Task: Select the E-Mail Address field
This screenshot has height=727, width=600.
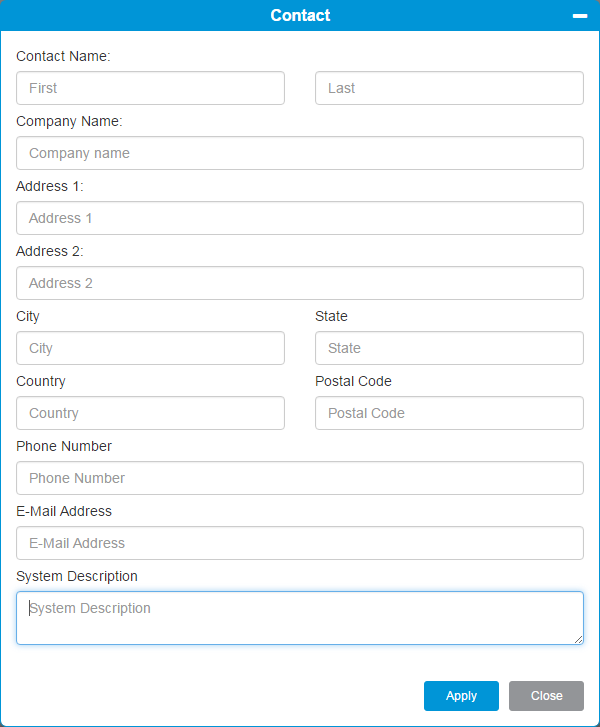Action: [x=300, y=542]
